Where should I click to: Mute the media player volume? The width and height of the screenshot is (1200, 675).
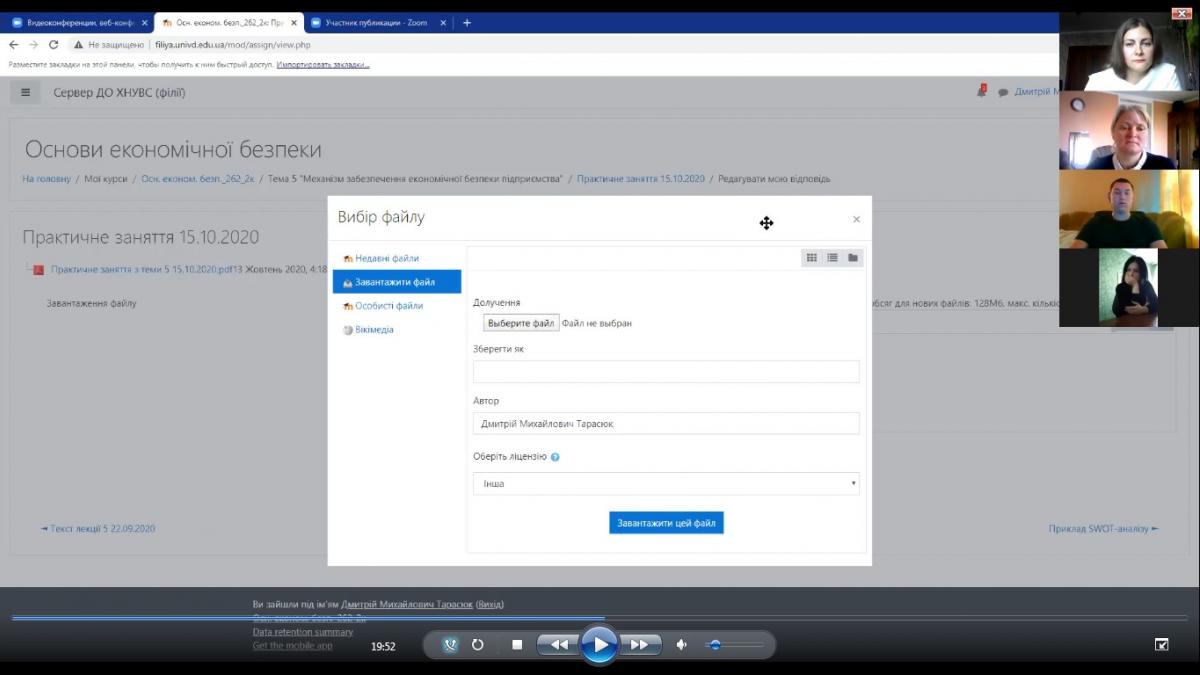tap(681, 645)
